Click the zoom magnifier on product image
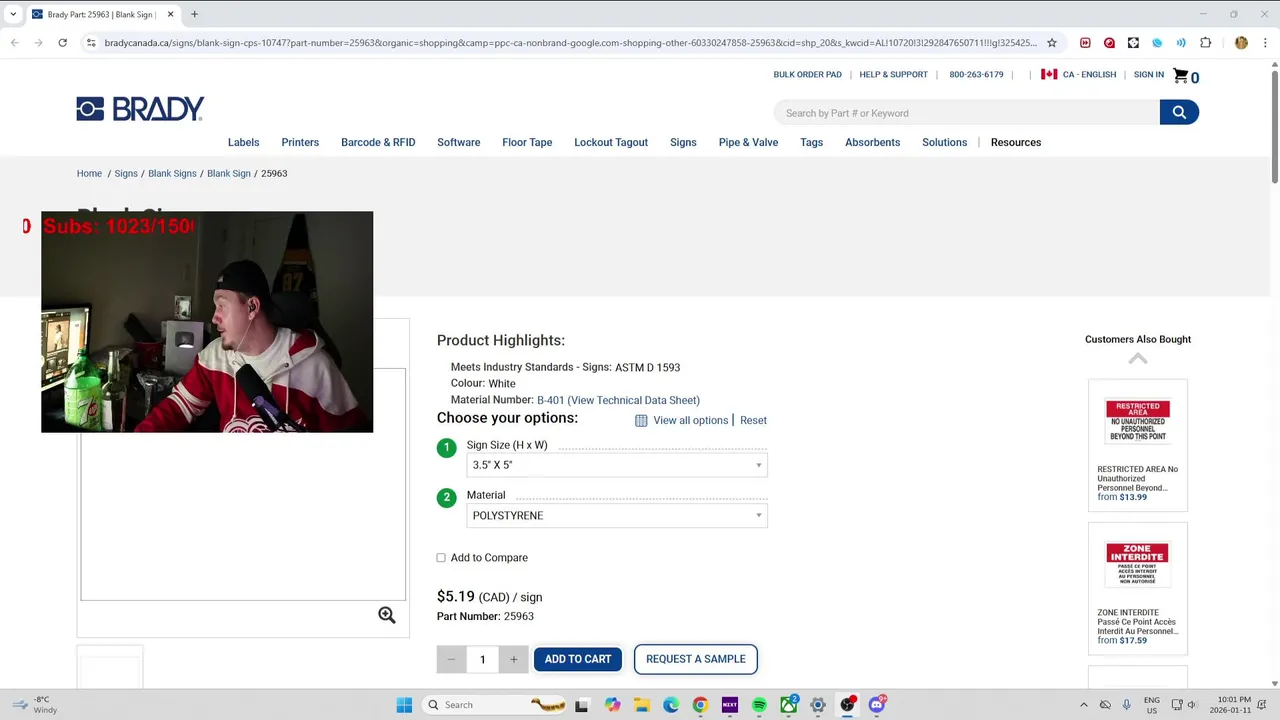 [x=387, y=615]
